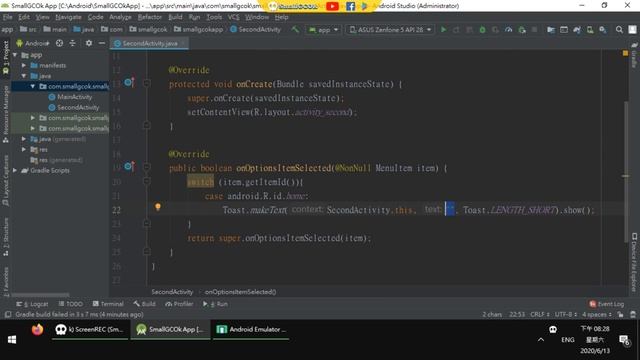
Task: Collapse all in Project panel
Action: (73, 43)
